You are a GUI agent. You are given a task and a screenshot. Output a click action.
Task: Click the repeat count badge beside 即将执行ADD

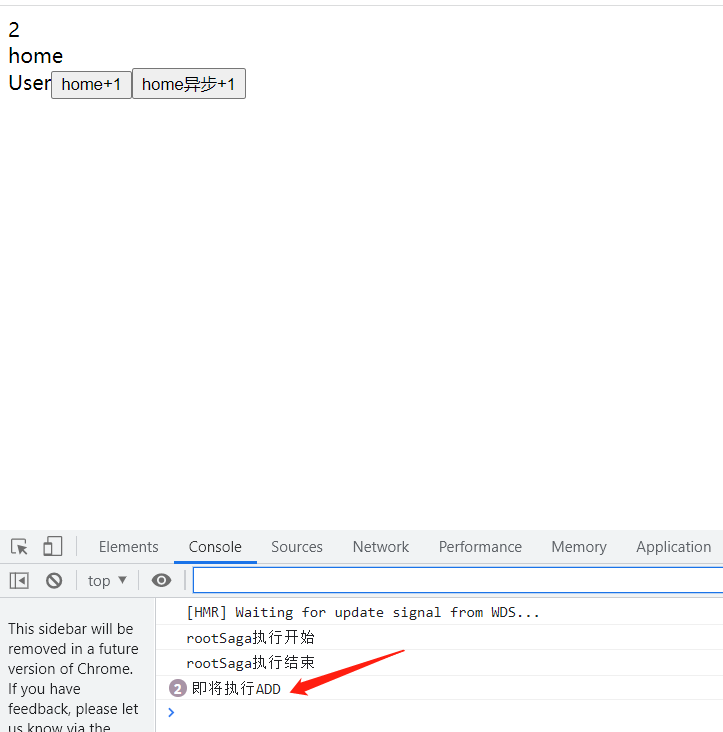point(177,688)
